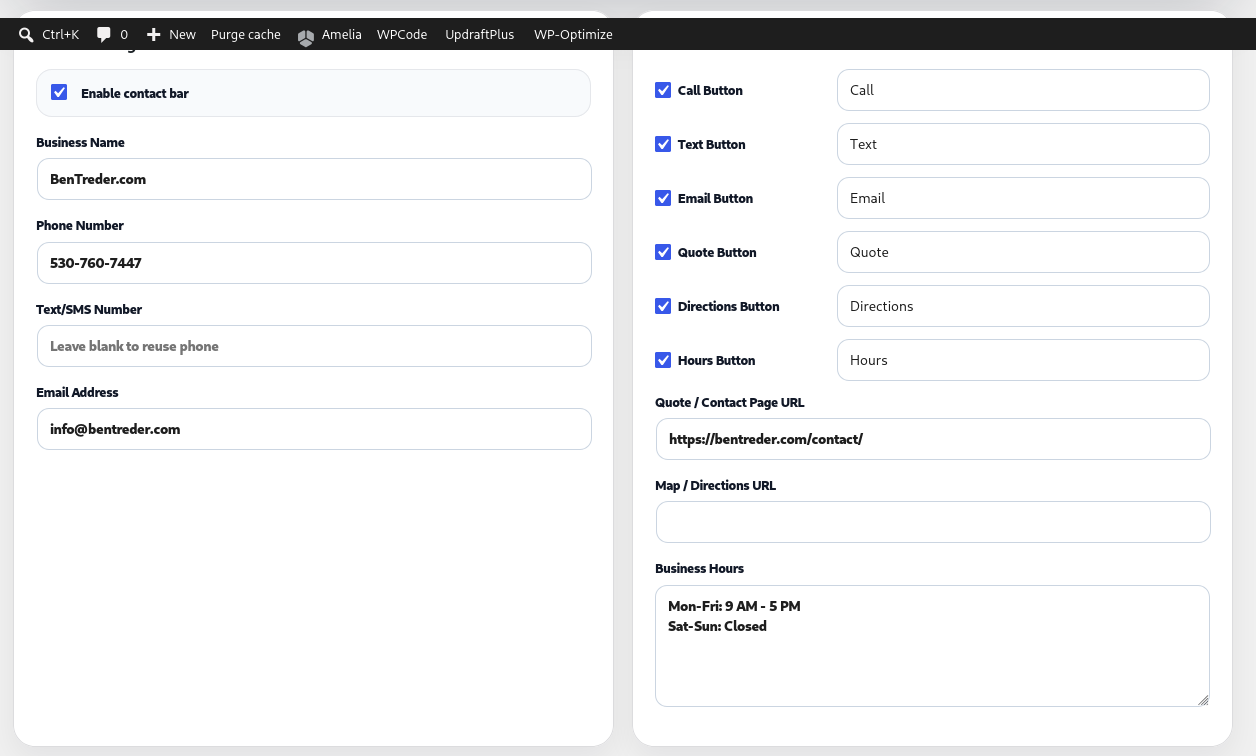
Task: Edit the Hours button label field
Action: (1023, 360)
